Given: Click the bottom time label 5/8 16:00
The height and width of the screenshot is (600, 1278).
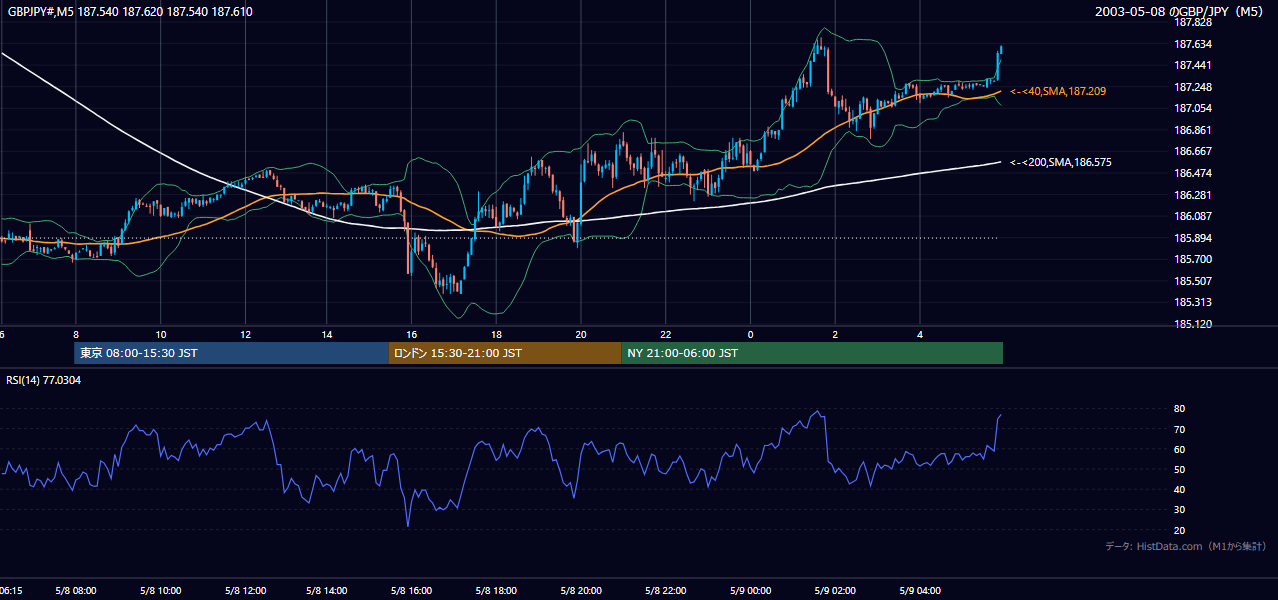Looking at the screenshot, I should [412, 591].
